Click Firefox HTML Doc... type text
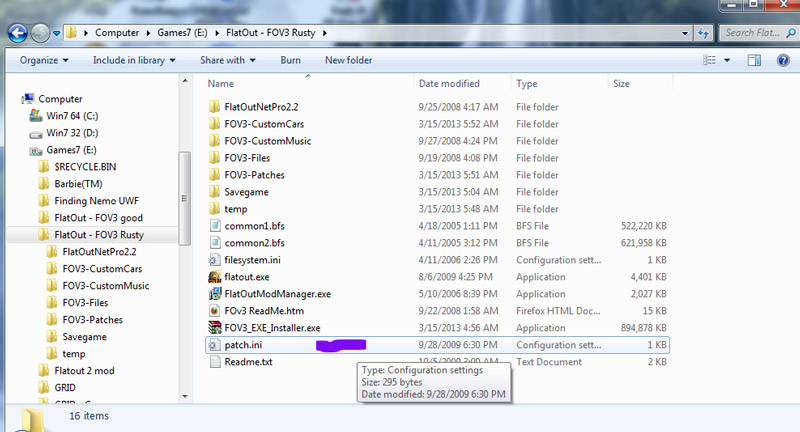This screenshot has height=432, width=800. [x=558, y=311]
